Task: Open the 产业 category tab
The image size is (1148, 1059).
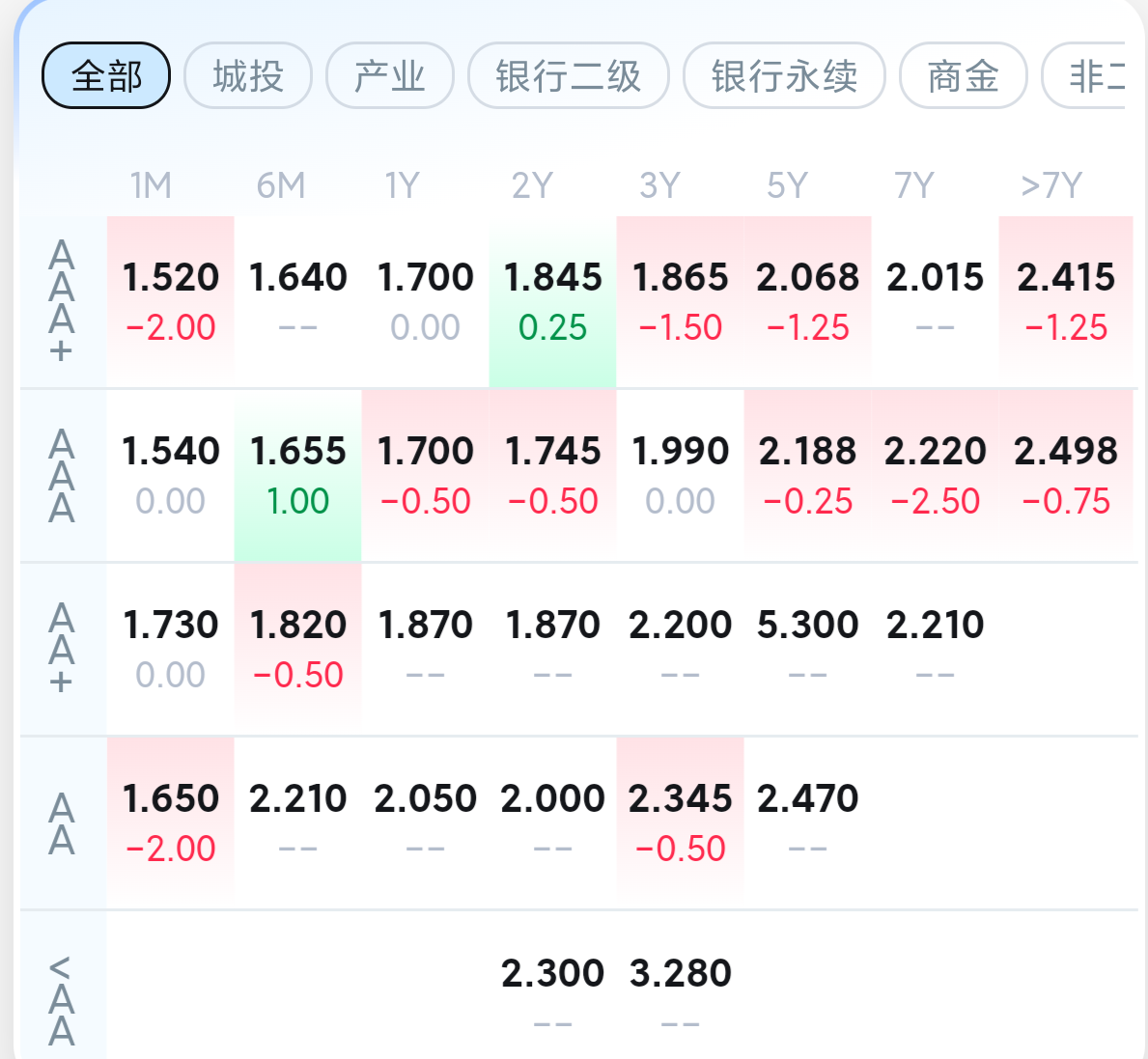Action: (390, 76)
